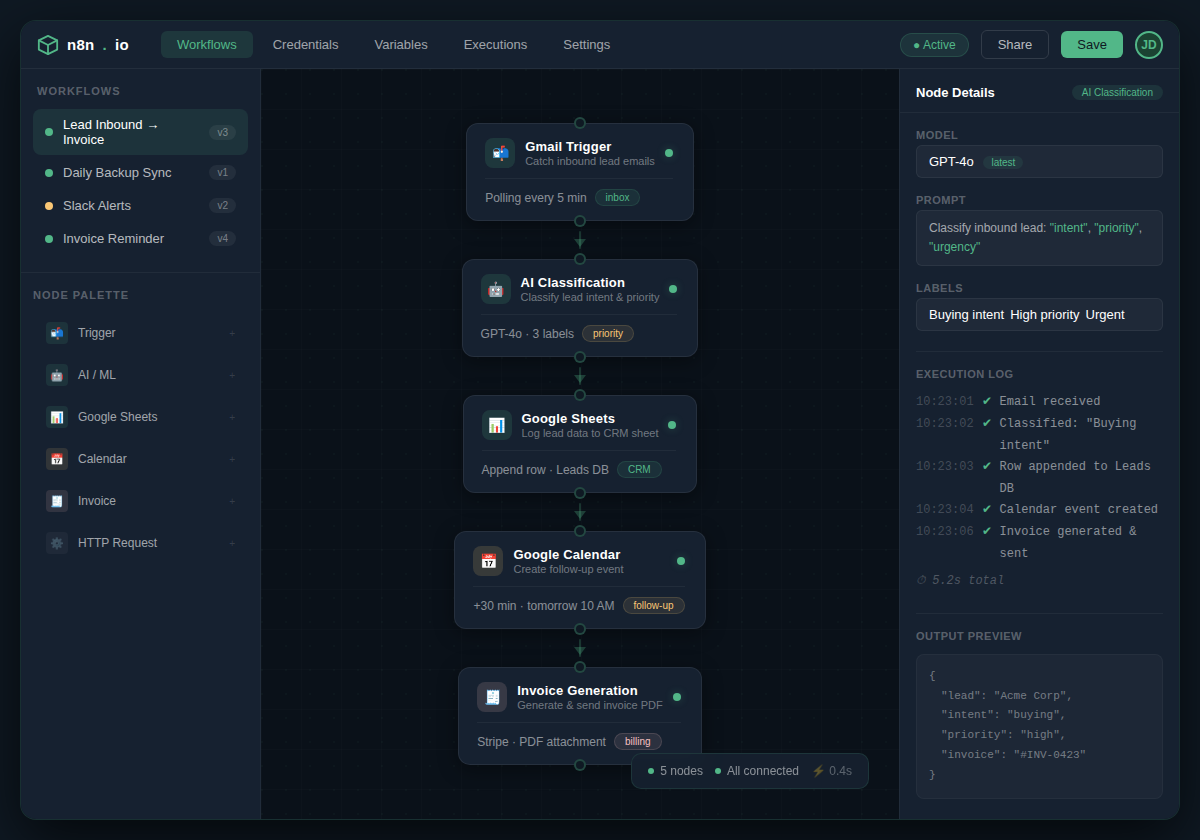Click into the Prompt text field

click(x=1039, y=238)
